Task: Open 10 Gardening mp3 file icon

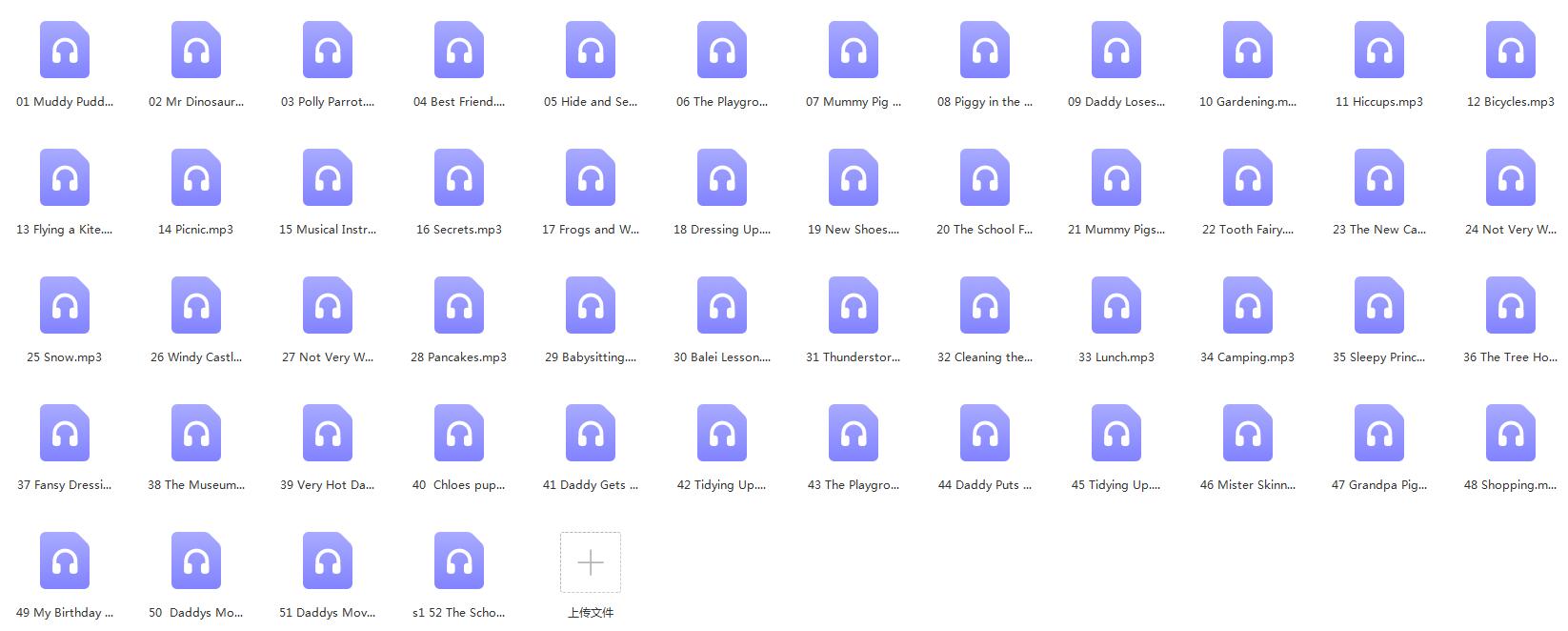Action: [1248, 50]
